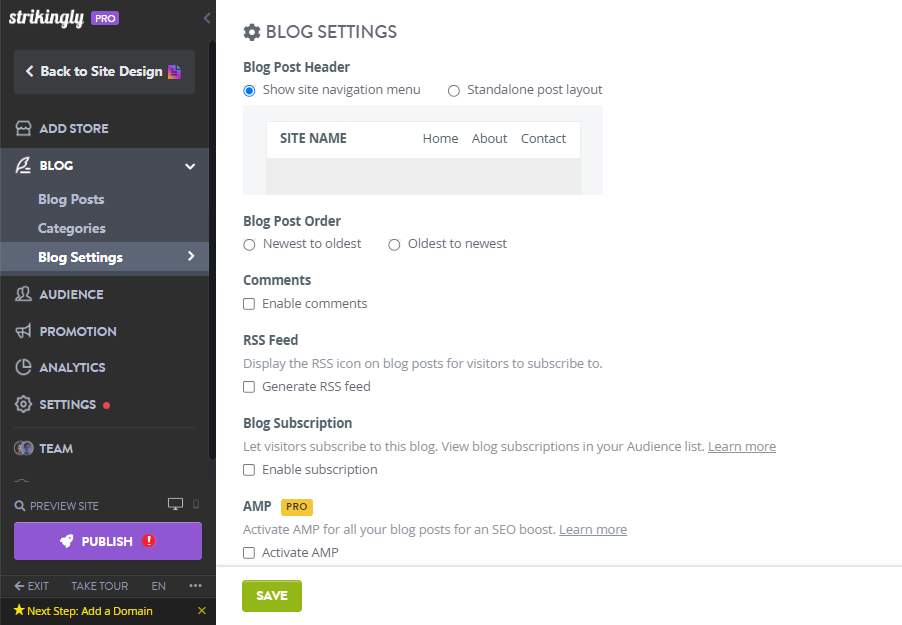Image resolution: width=902 pixels, height=625 pixels.
Task: Click the Add Store shop icon
Action: (x=23, y=129)
